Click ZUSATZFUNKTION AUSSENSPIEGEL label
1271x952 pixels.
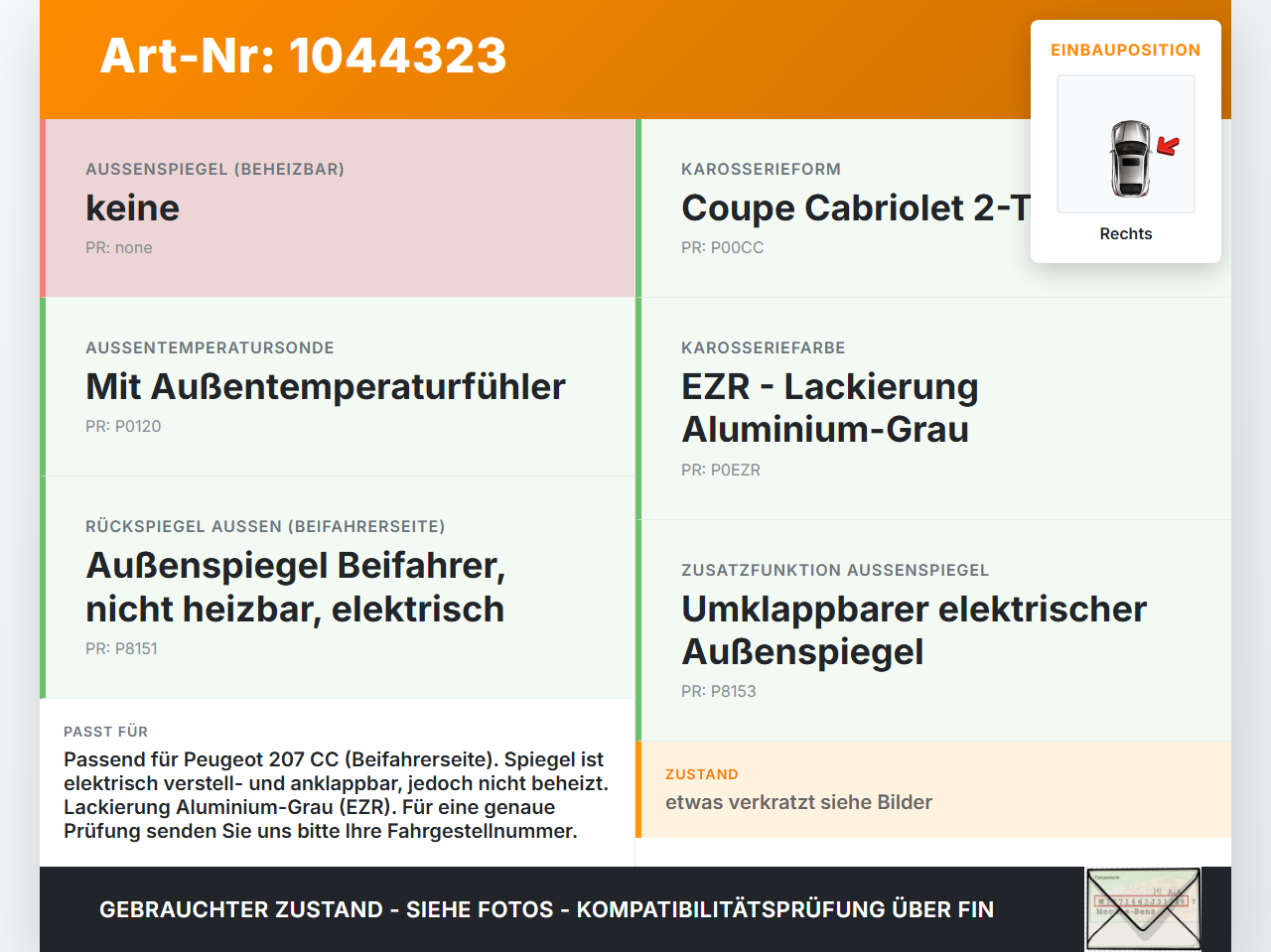click(x=835, y=570)
